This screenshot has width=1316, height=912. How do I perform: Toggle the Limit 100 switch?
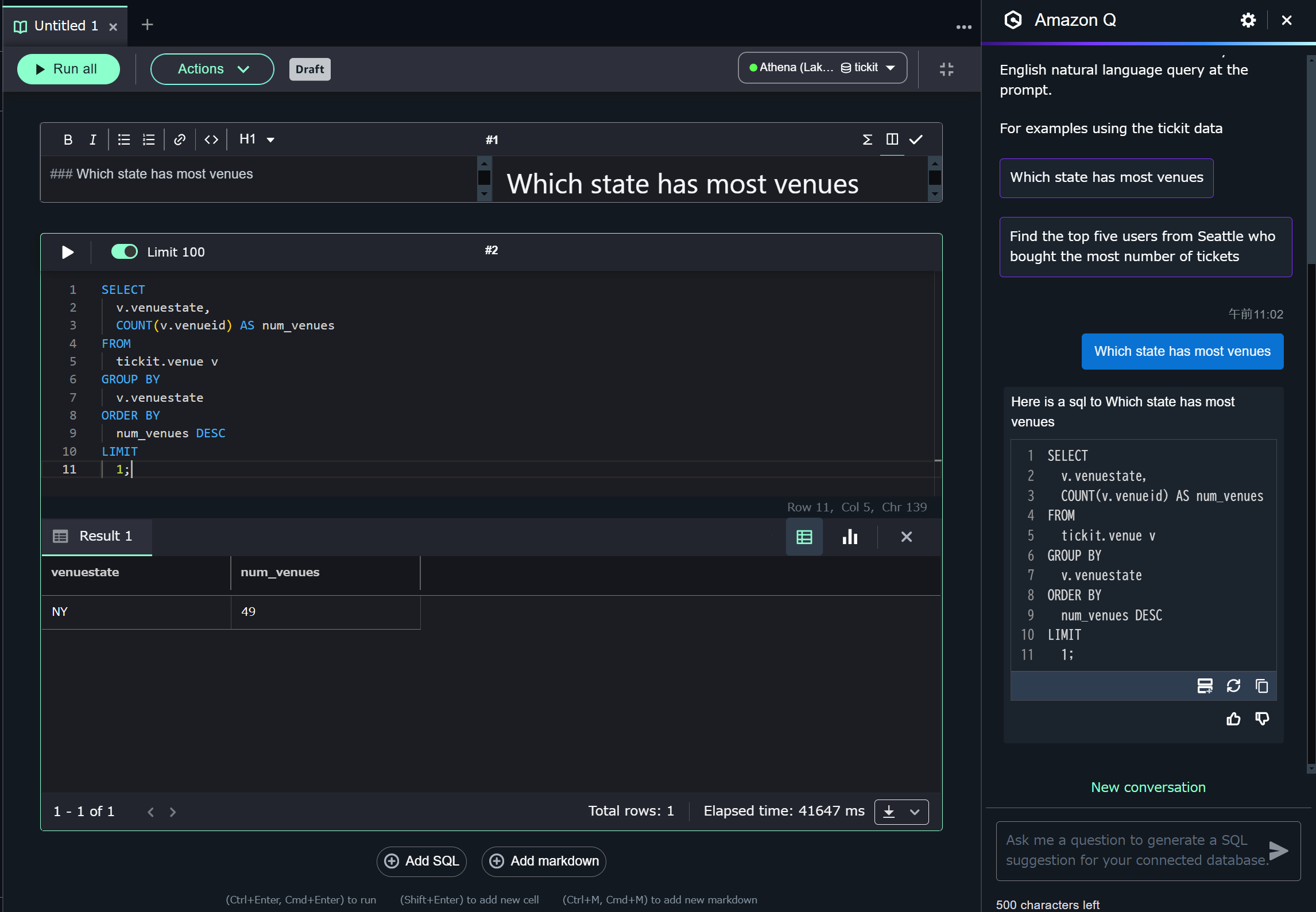coord(125,252)
